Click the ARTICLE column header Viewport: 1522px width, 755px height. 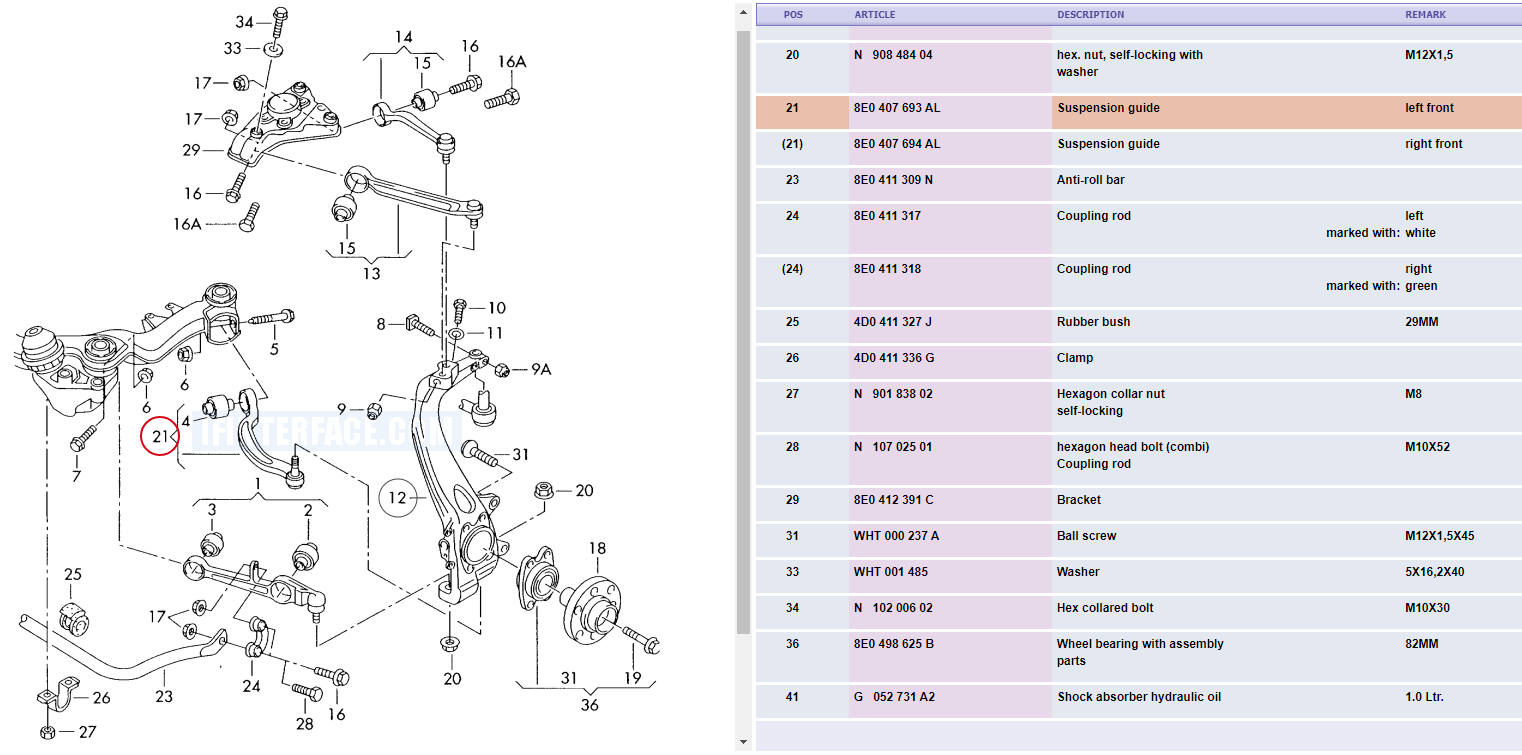click(x=875, y=15)
